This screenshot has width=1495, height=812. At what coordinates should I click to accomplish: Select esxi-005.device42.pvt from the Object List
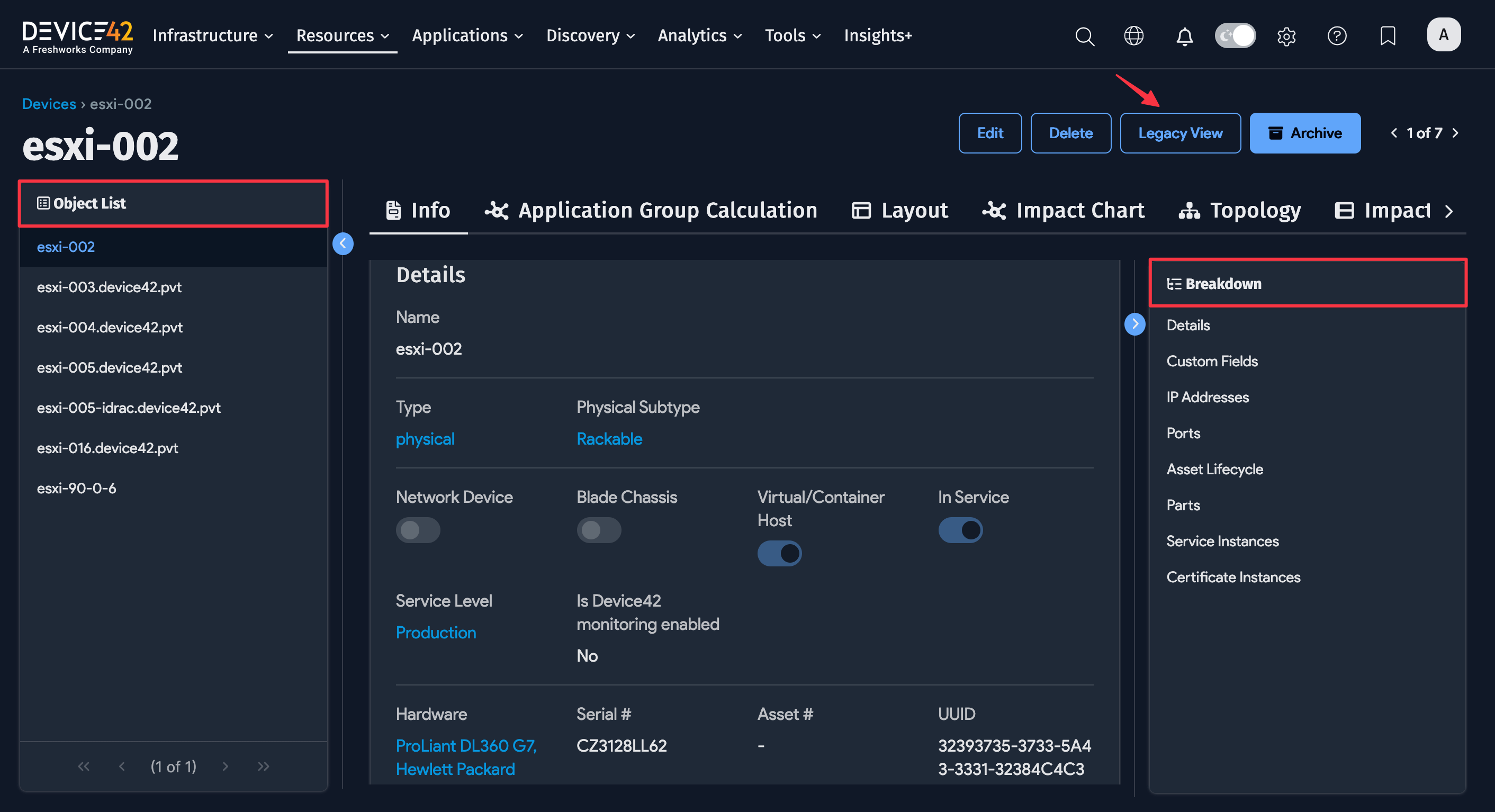(110, 367)
